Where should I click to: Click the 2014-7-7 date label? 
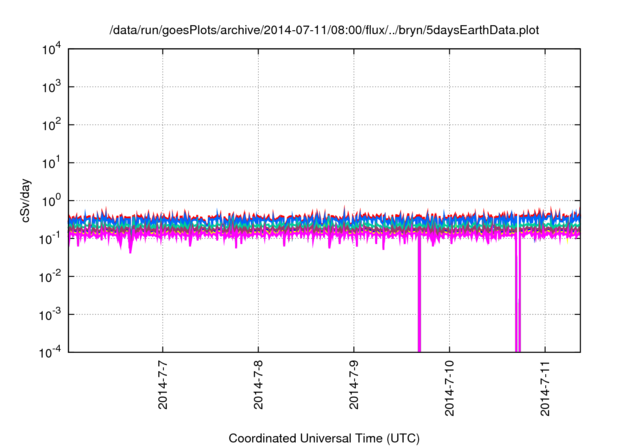[x=162, y=384]
